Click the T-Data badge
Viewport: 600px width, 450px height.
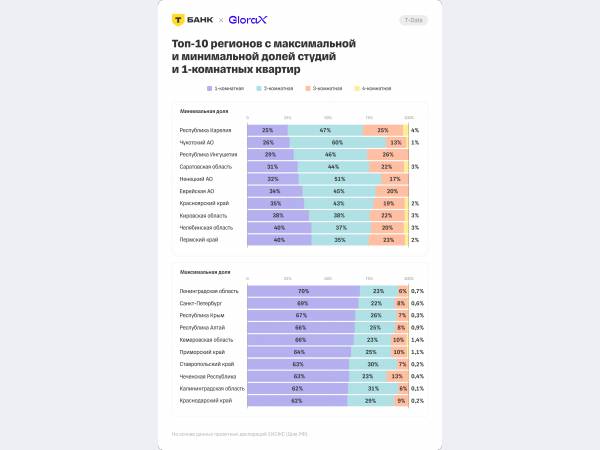(x=412, y=20)
